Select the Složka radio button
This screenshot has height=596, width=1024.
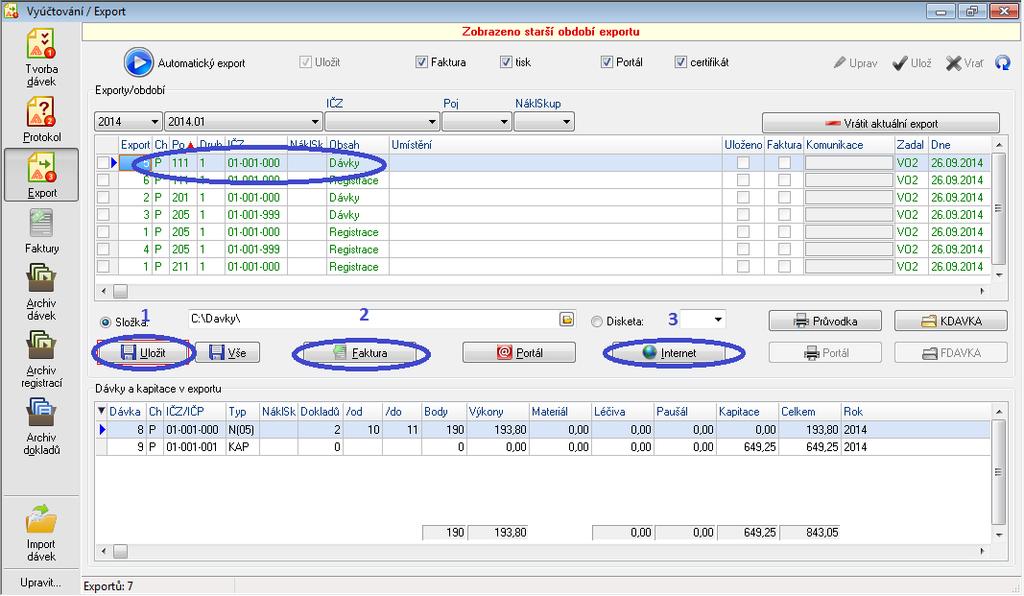[105, 322]
